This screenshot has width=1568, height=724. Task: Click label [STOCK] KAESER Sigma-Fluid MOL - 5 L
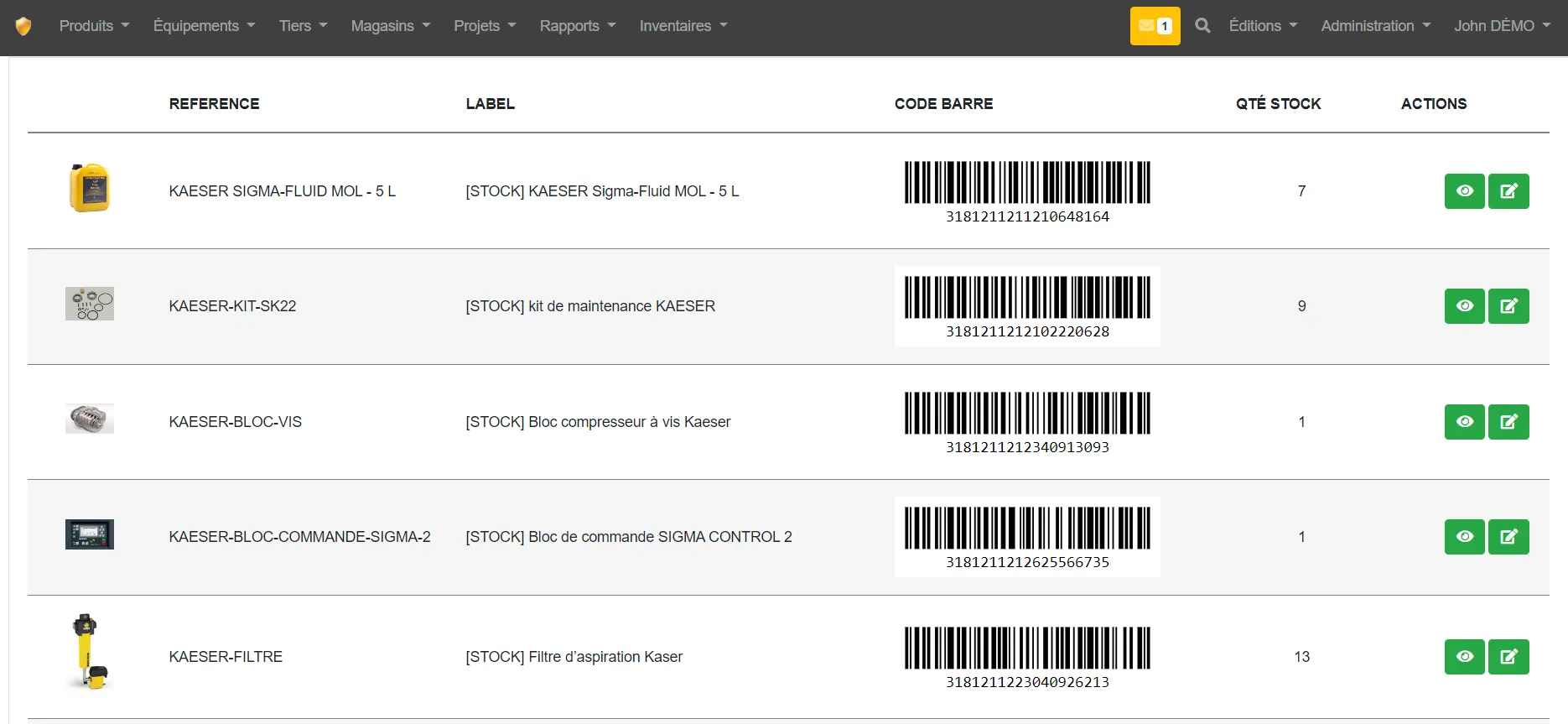(602, 191)
